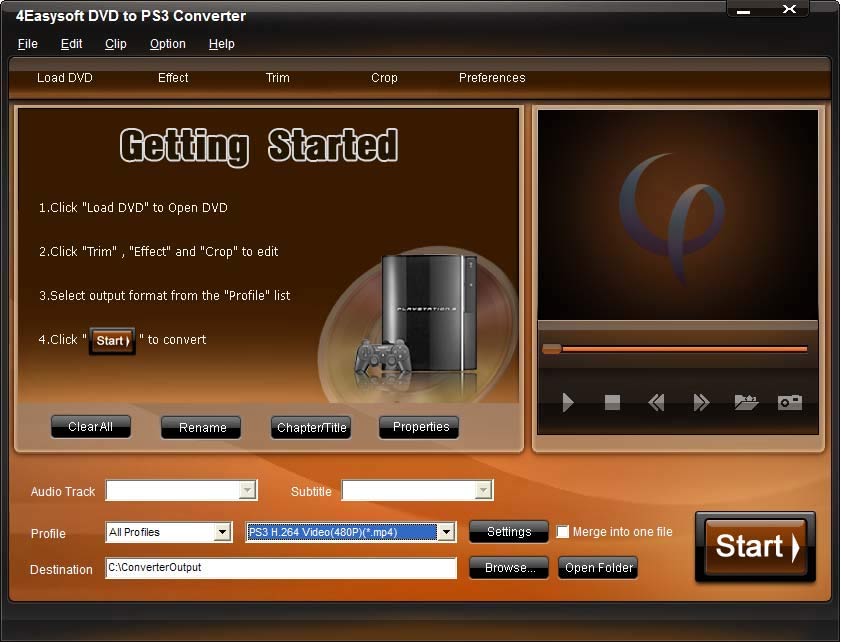The image size is (841, 642).
Task: Click the Destination path input field
Action: click(280, 568)
